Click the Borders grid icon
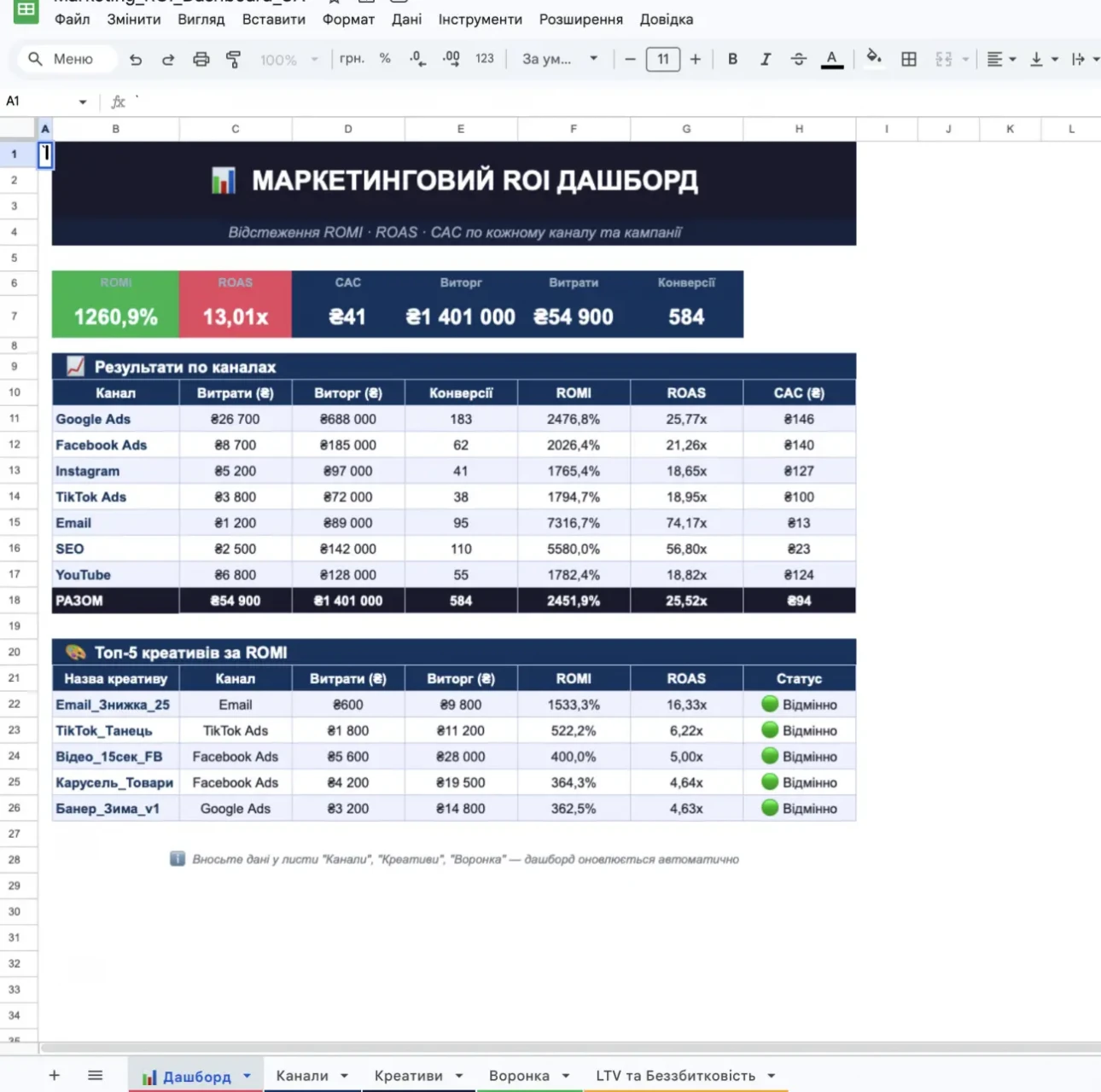The width and height of the screenshot is (1101, 1092). (909, 59)
